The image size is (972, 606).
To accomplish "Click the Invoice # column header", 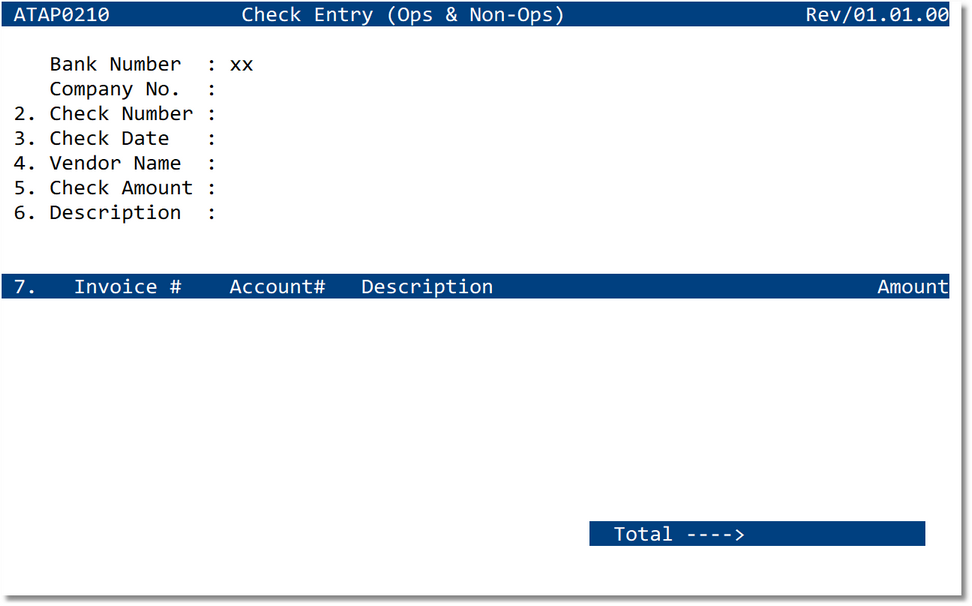I will 127,287.
